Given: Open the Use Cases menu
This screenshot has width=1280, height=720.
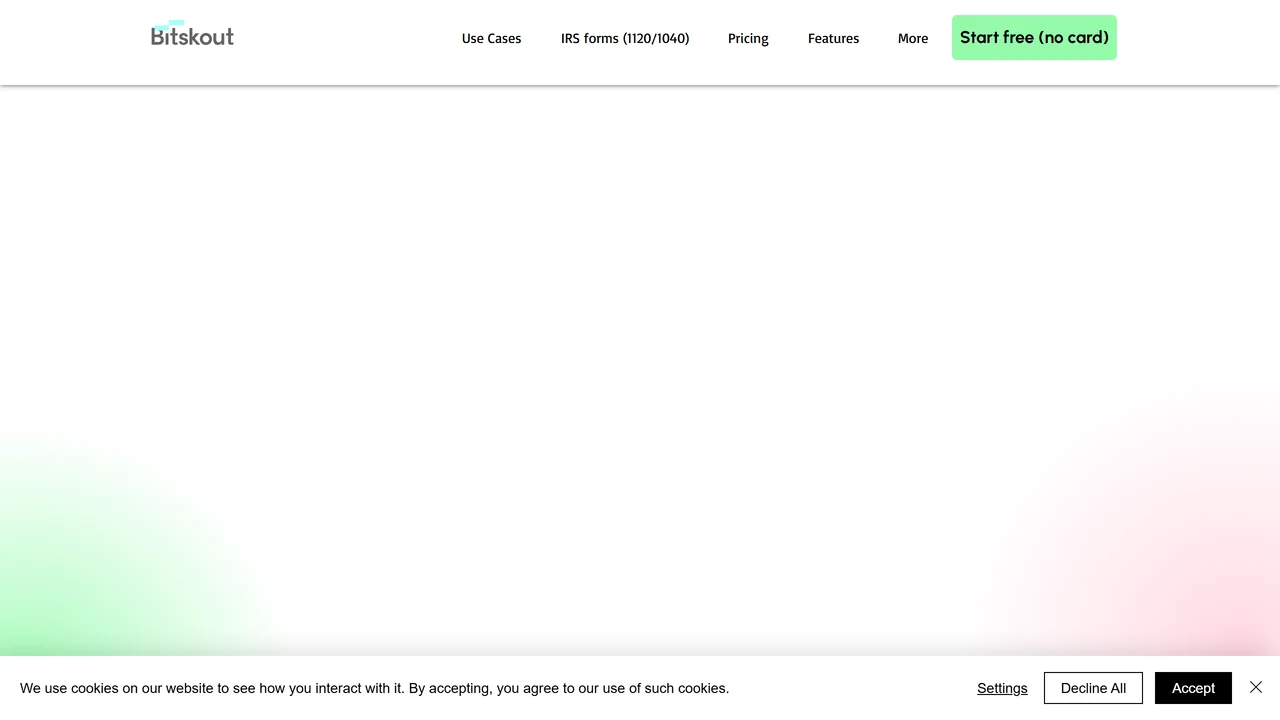Looking at the screenshot, I should click(x=491, y=38).
